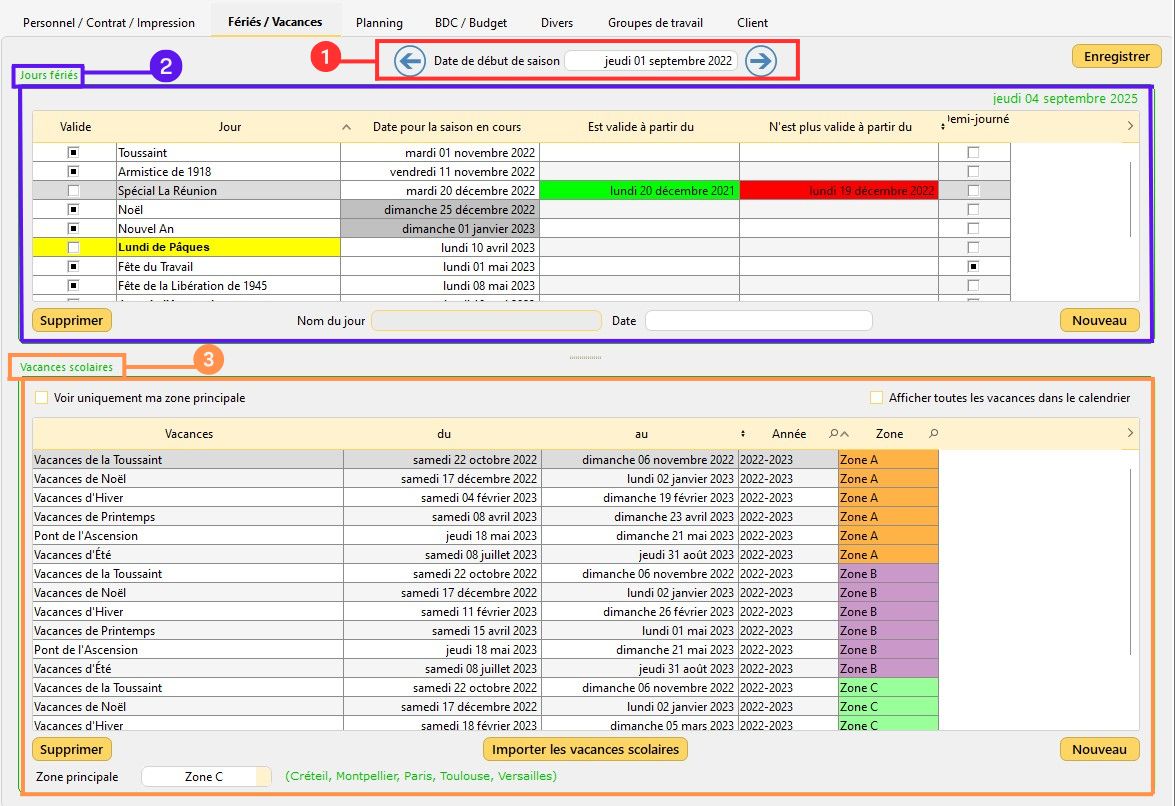Click the orange Zone A cell for Vacances de Noël
The height and width of the screenshot is (806, 1175).
point(888,479)
